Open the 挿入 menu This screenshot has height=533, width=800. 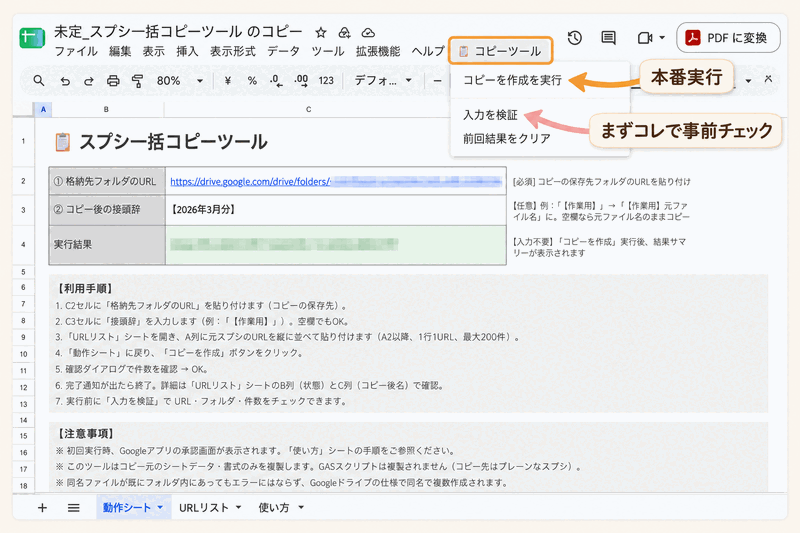tap(187, 52)
